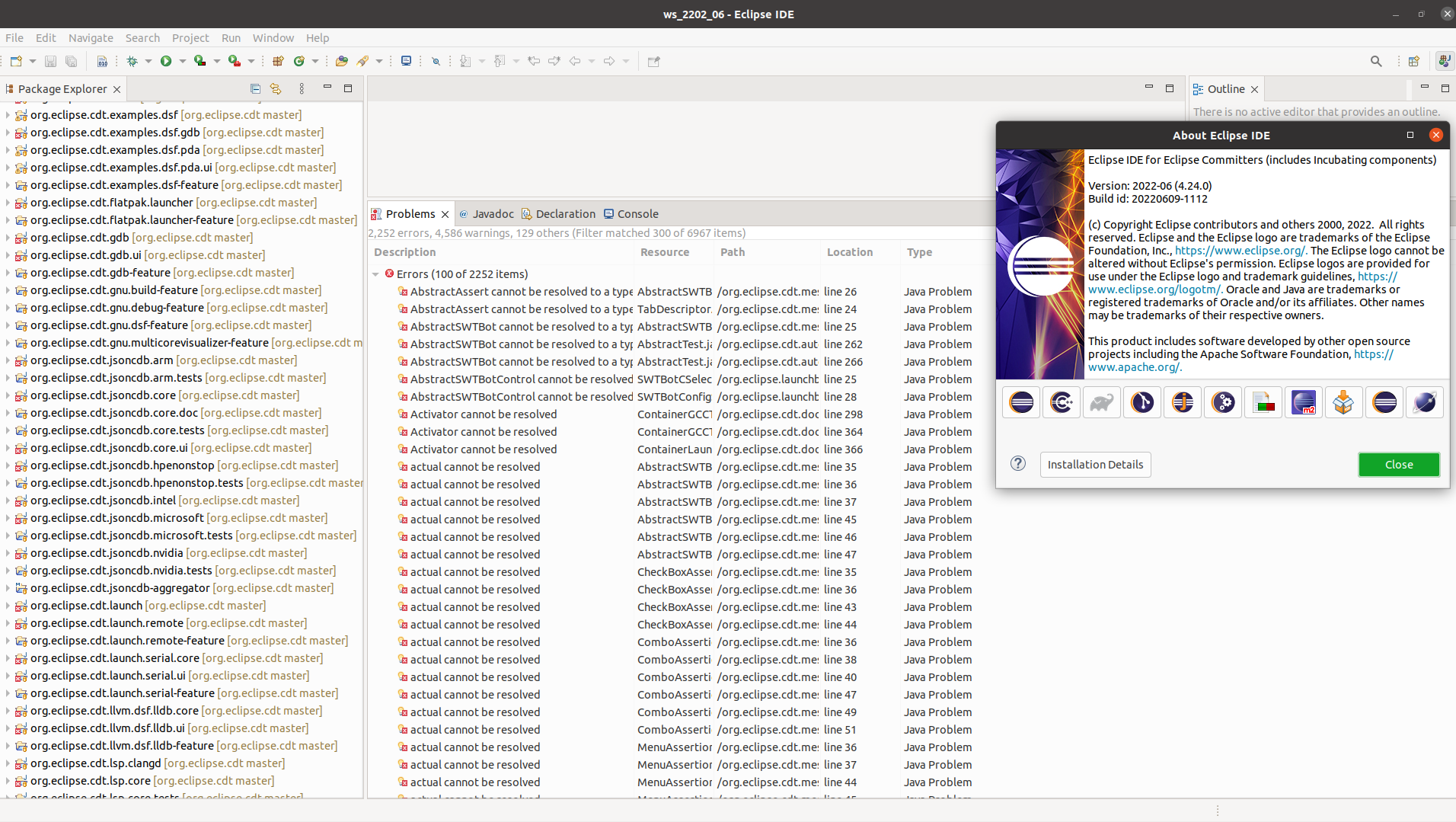Open the Navigate menu
This screenshot has height=822, width=1456.
click(x=91, y=38)
